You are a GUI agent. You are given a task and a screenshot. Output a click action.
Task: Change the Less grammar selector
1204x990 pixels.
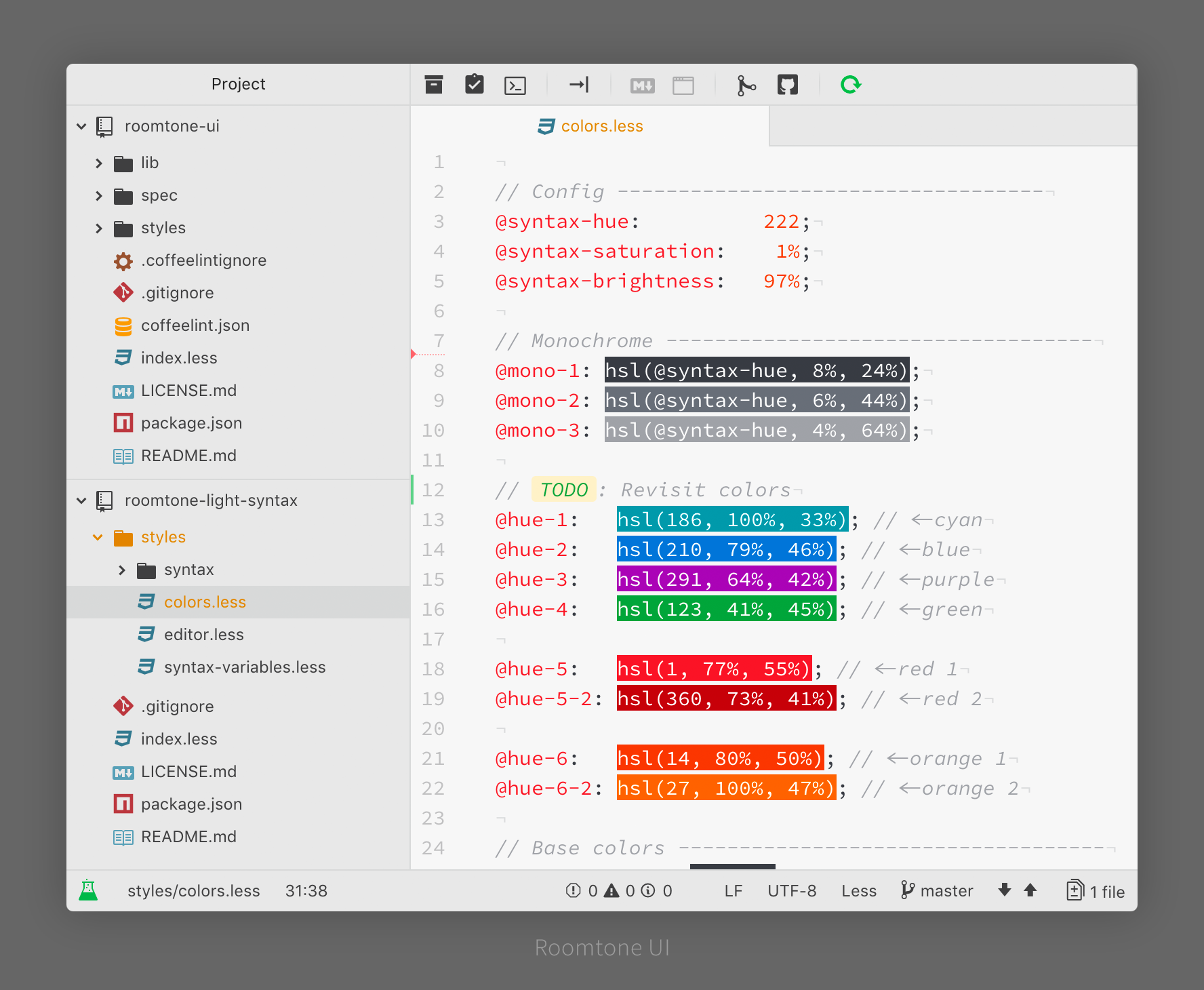[859, 891]
